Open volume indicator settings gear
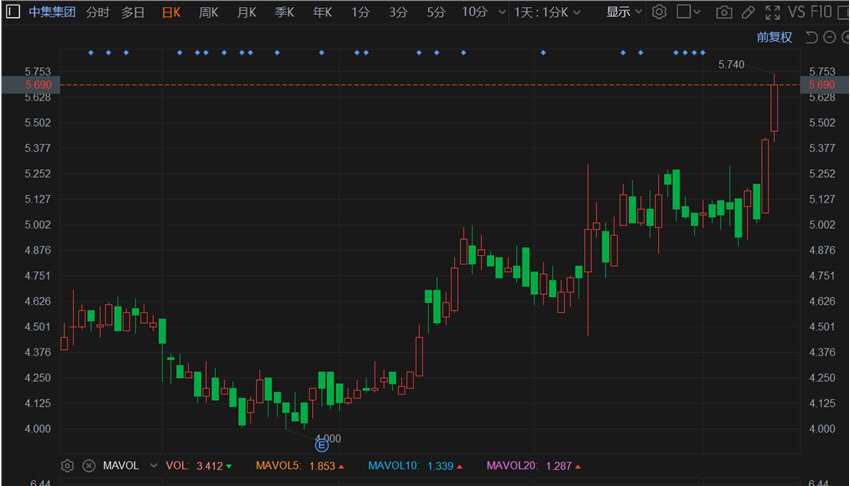850x486 pixels. coord(67,466)
